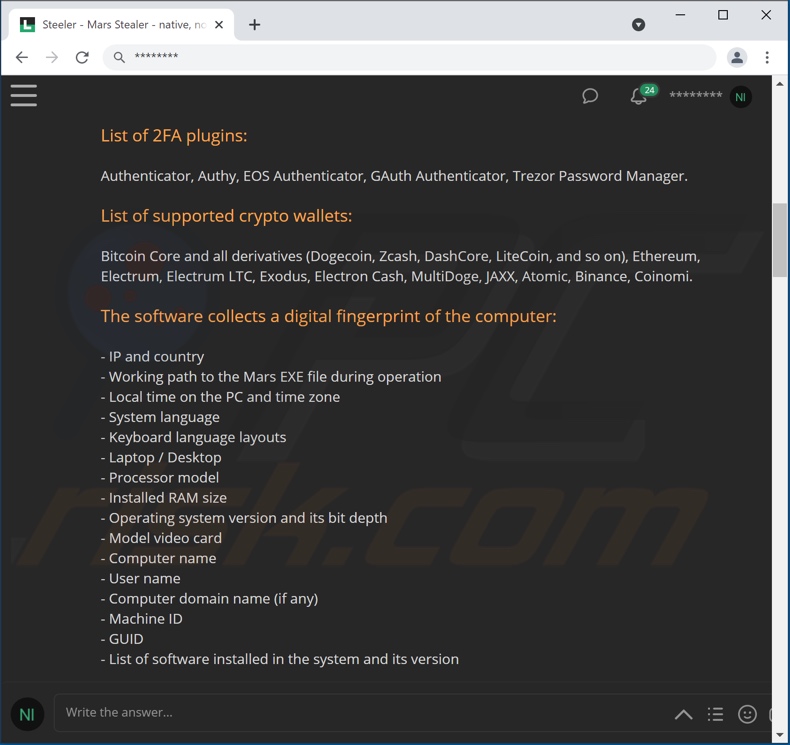The width and height of the screenshot is (790, 745).
Task: Open the tab search dropdown arrow
Action: click(638, 24)
